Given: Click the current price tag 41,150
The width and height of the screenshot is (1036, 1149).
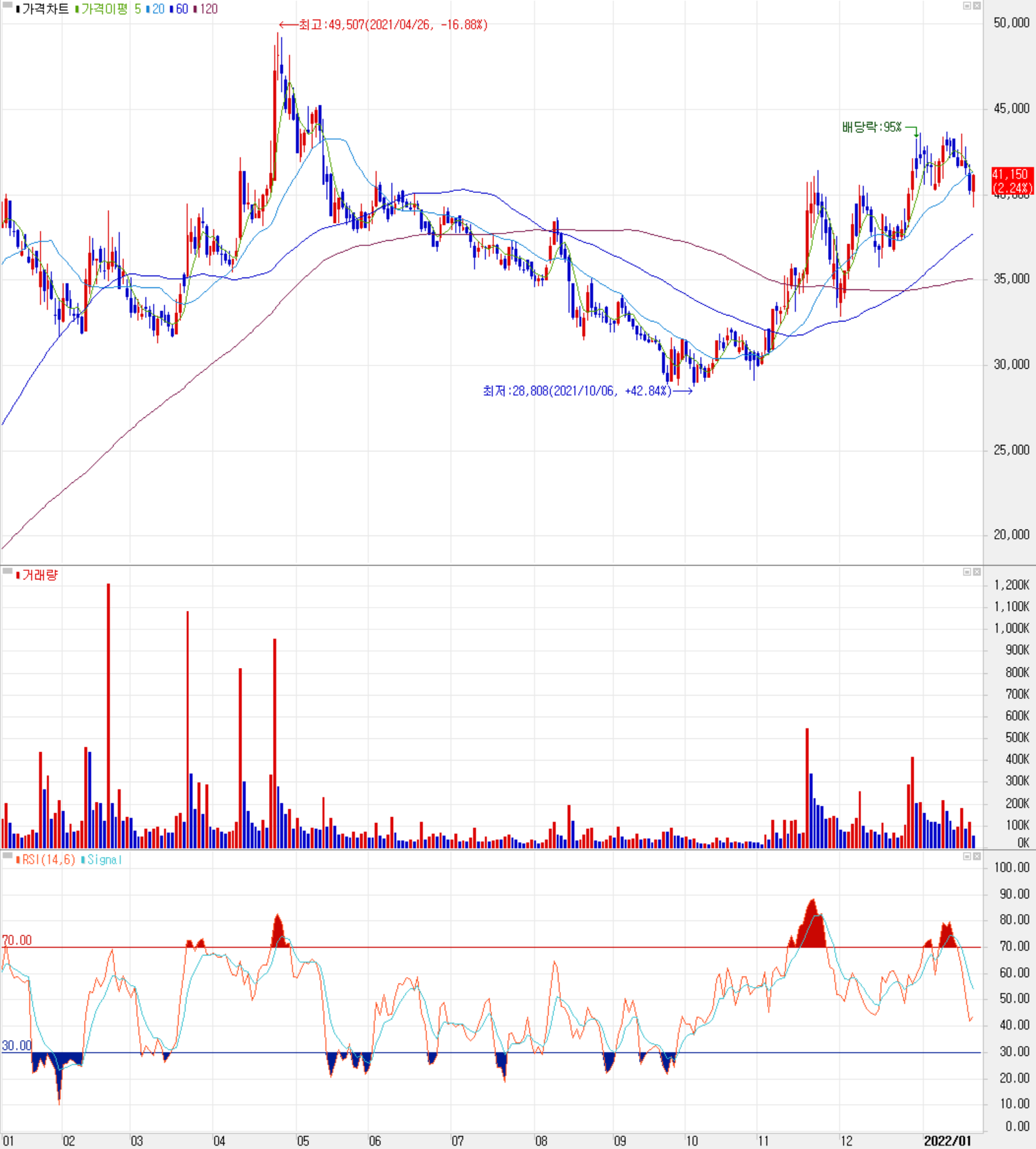Looking at the screenshot, I should coord(1012,181).
